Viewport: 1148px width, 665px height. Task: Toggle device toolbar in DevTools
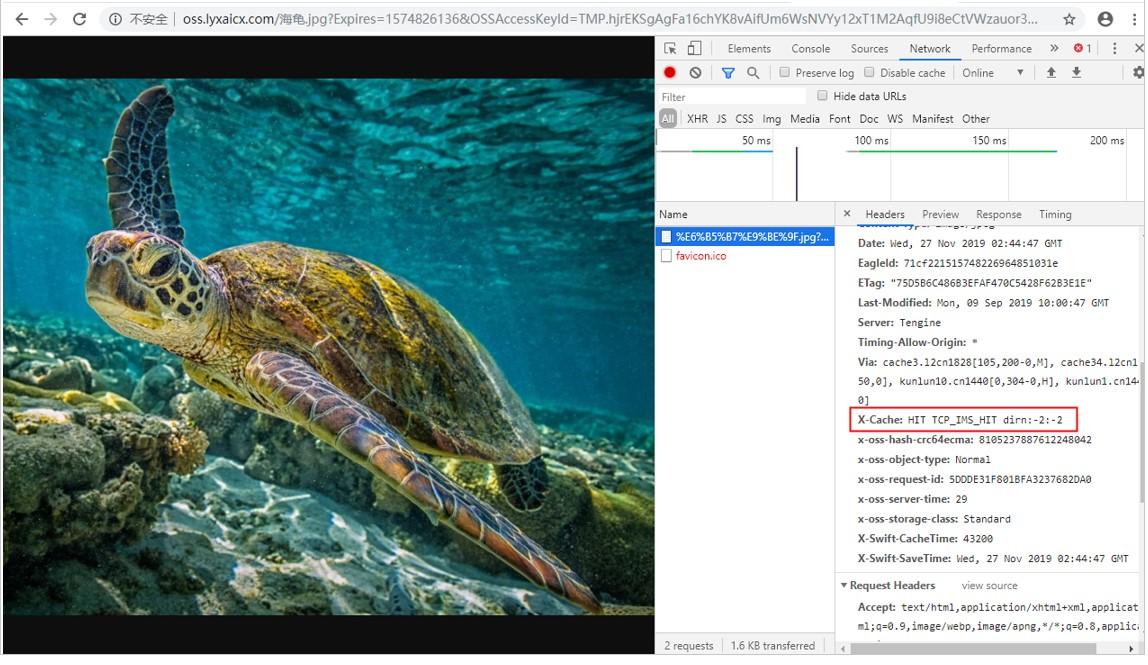pyautogui.click(x=694, y=48)
